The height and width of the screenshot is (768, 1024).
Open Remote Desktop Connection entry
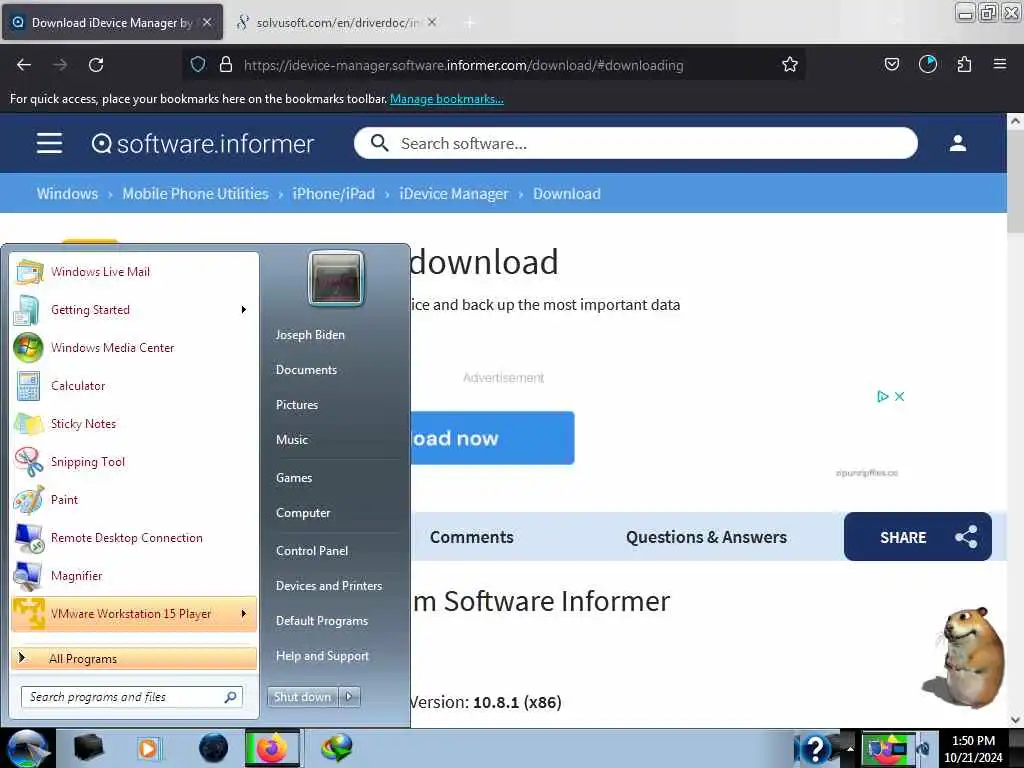pos(135,538)
